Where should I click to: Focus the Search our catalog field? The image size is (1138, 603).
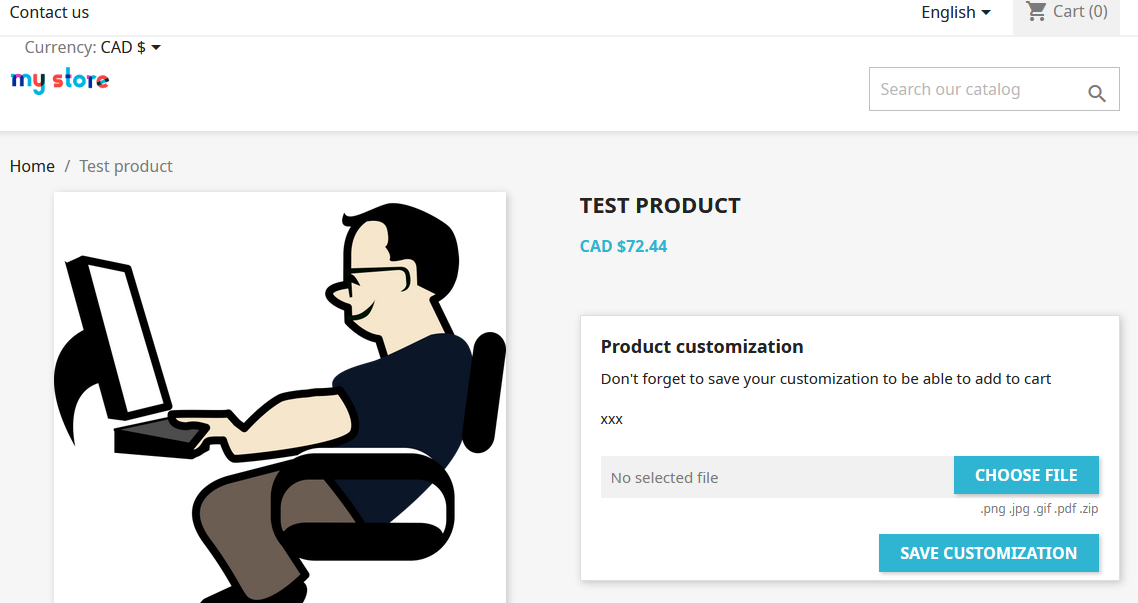(975, 89)
